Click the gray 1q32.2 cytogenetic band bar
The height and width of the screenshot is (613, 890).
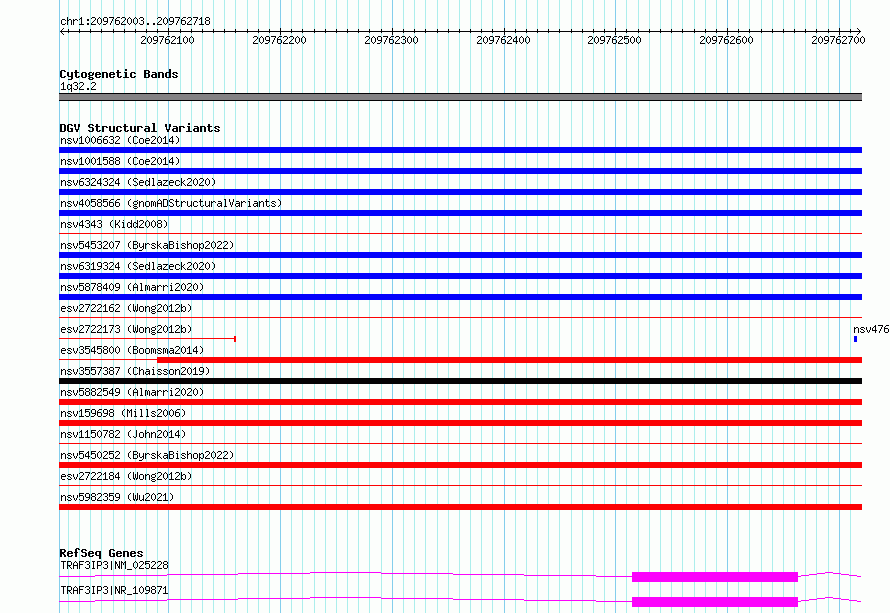[x=460, y=97]
